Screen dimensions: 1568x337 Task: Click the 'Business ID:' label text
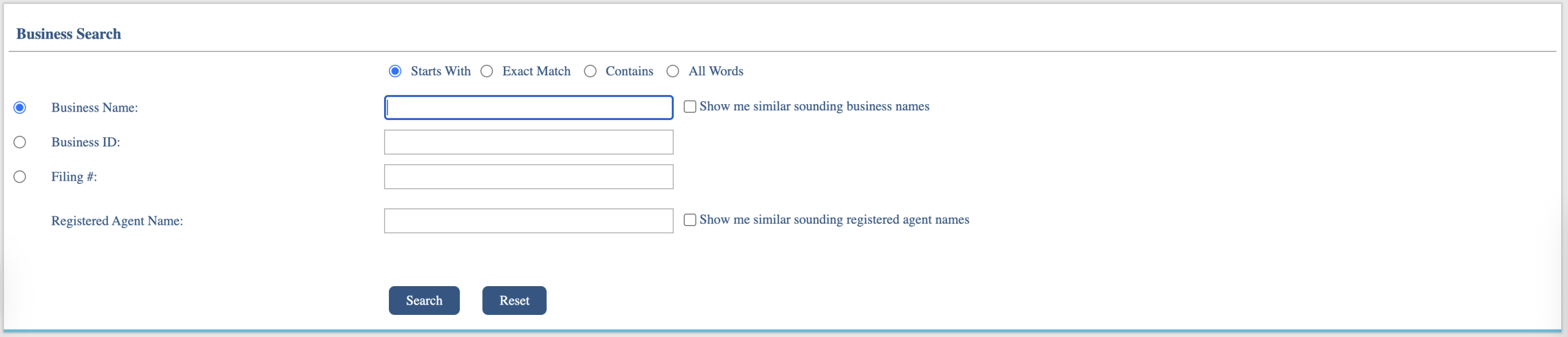(86, 142)
